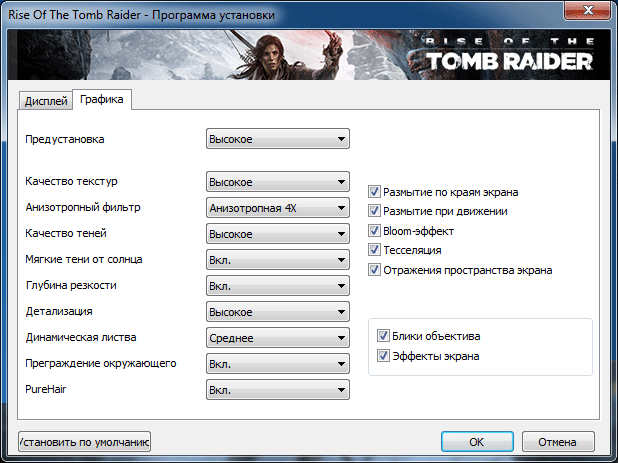Click the Преграждение окружающего label
This screenshot has height=463, width=618.
tap(101, 363)
